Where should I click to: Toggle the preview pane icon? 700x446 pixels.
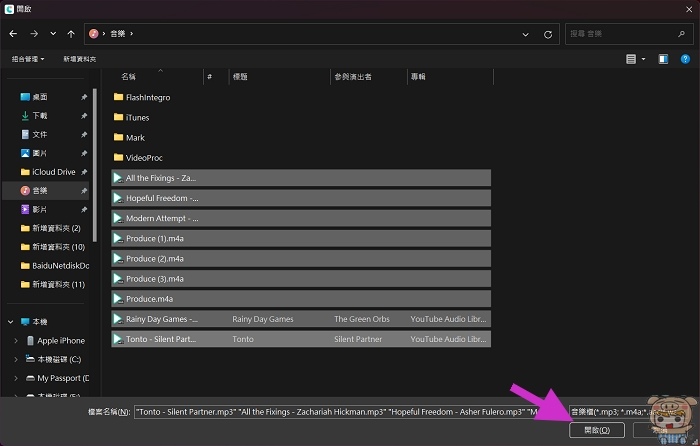coord(662,59)
